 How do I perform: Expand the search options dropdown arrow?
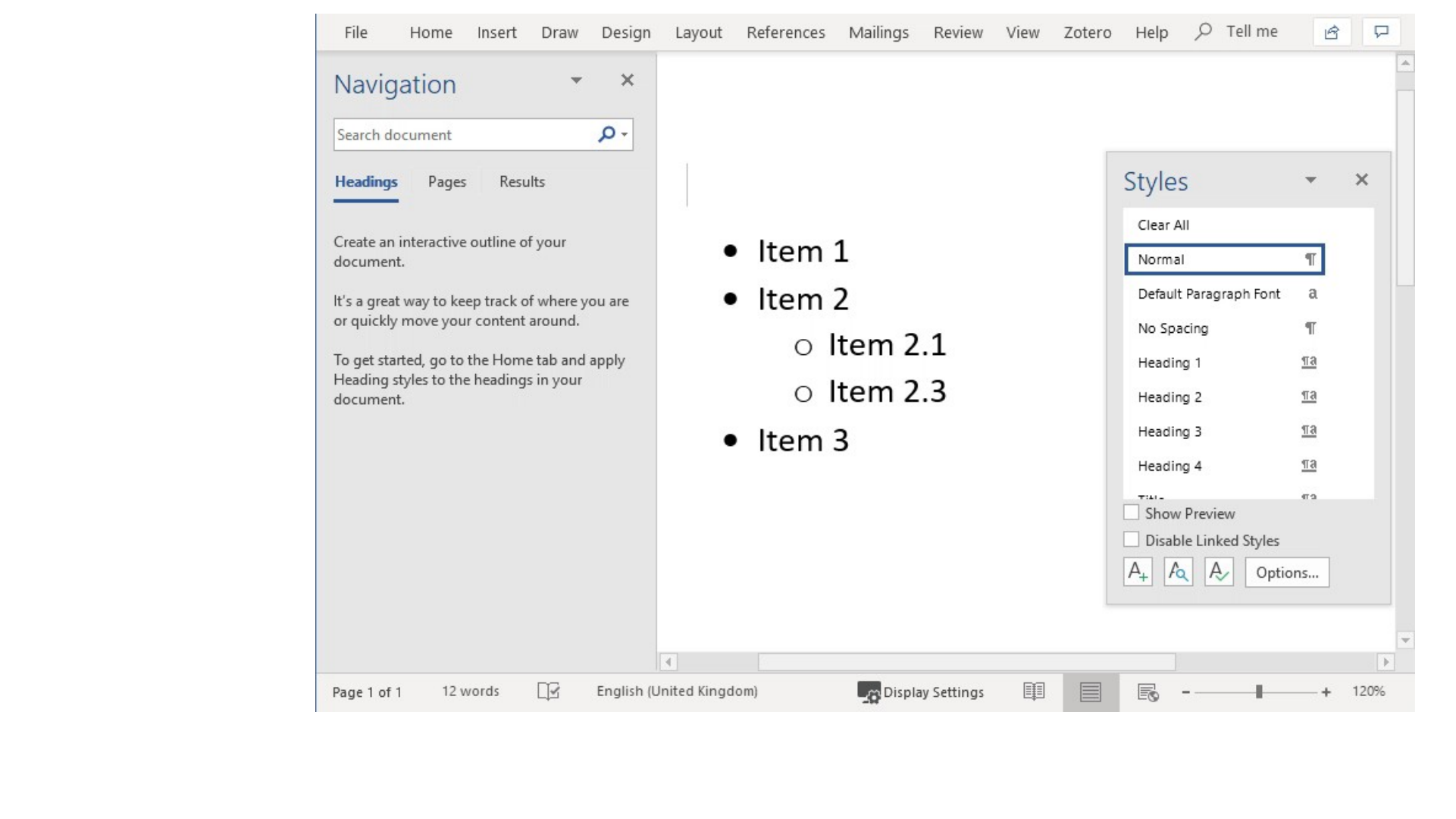(625, 134)
